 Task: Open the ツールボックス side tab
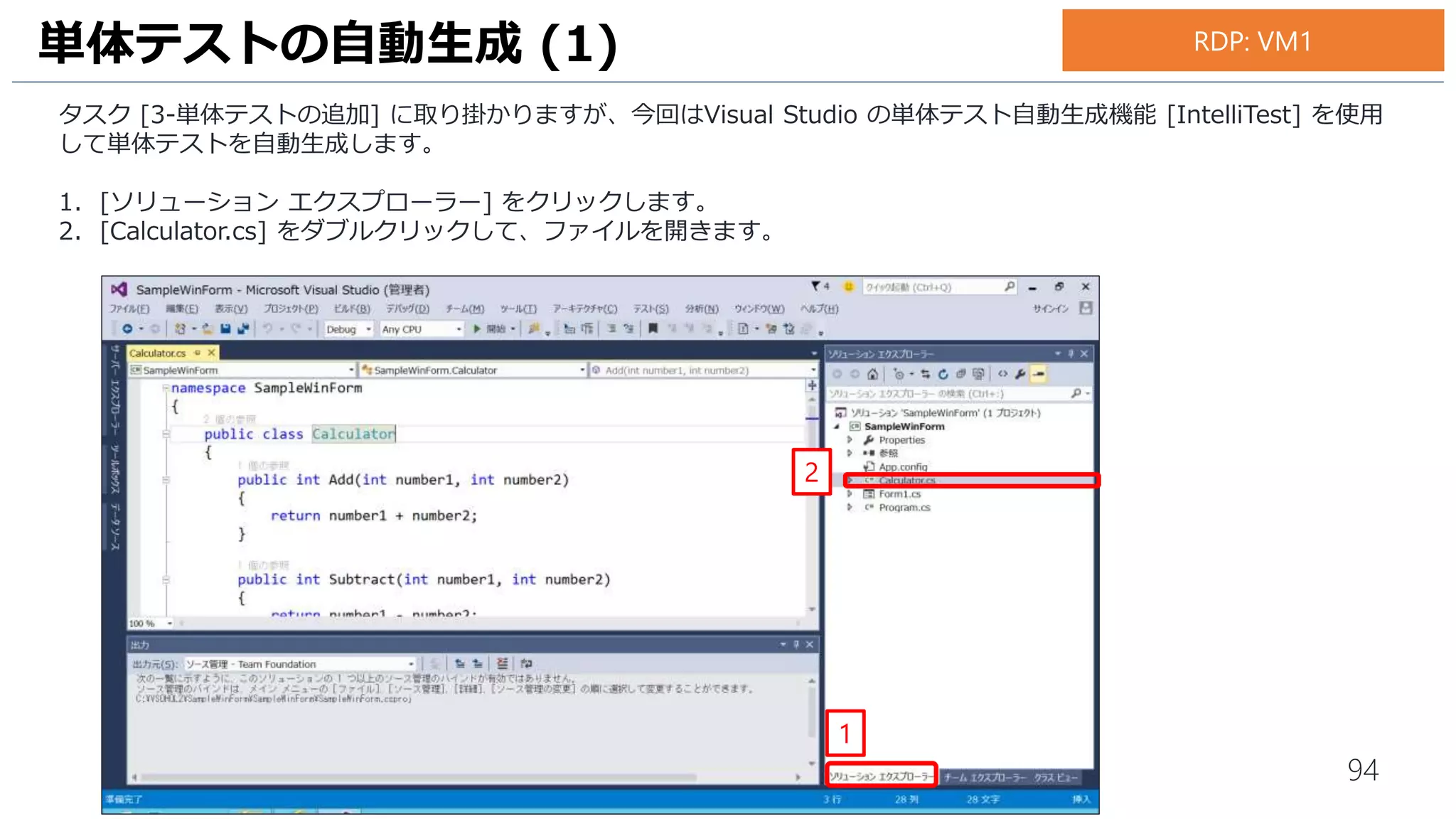[115, 468]
